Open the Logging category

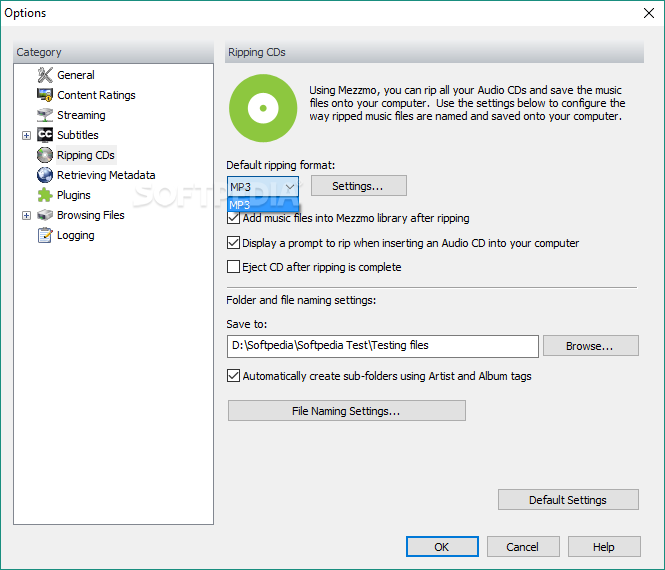tap(76, 235)
